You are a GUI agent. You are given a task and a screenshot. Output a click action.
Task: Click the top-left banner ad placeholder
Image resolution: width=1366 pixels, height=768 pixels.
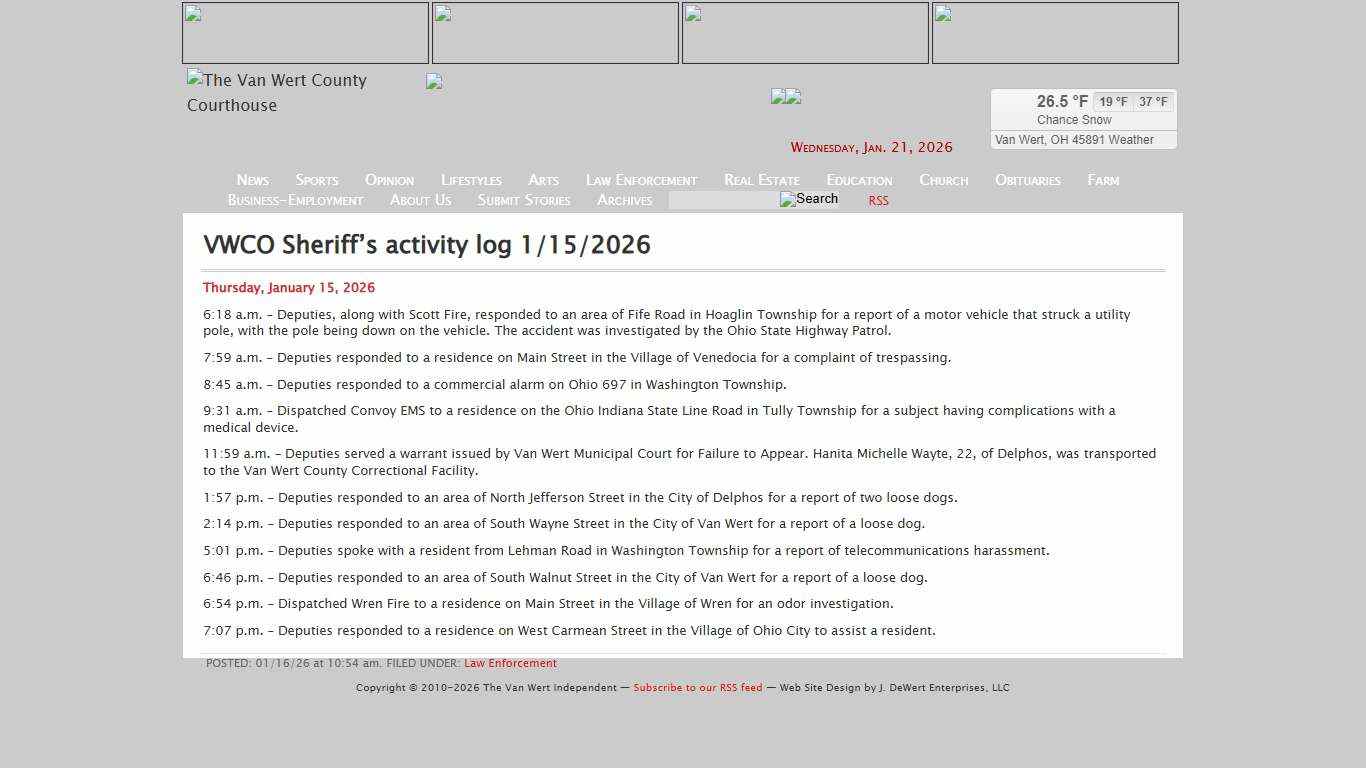point(305,32)
